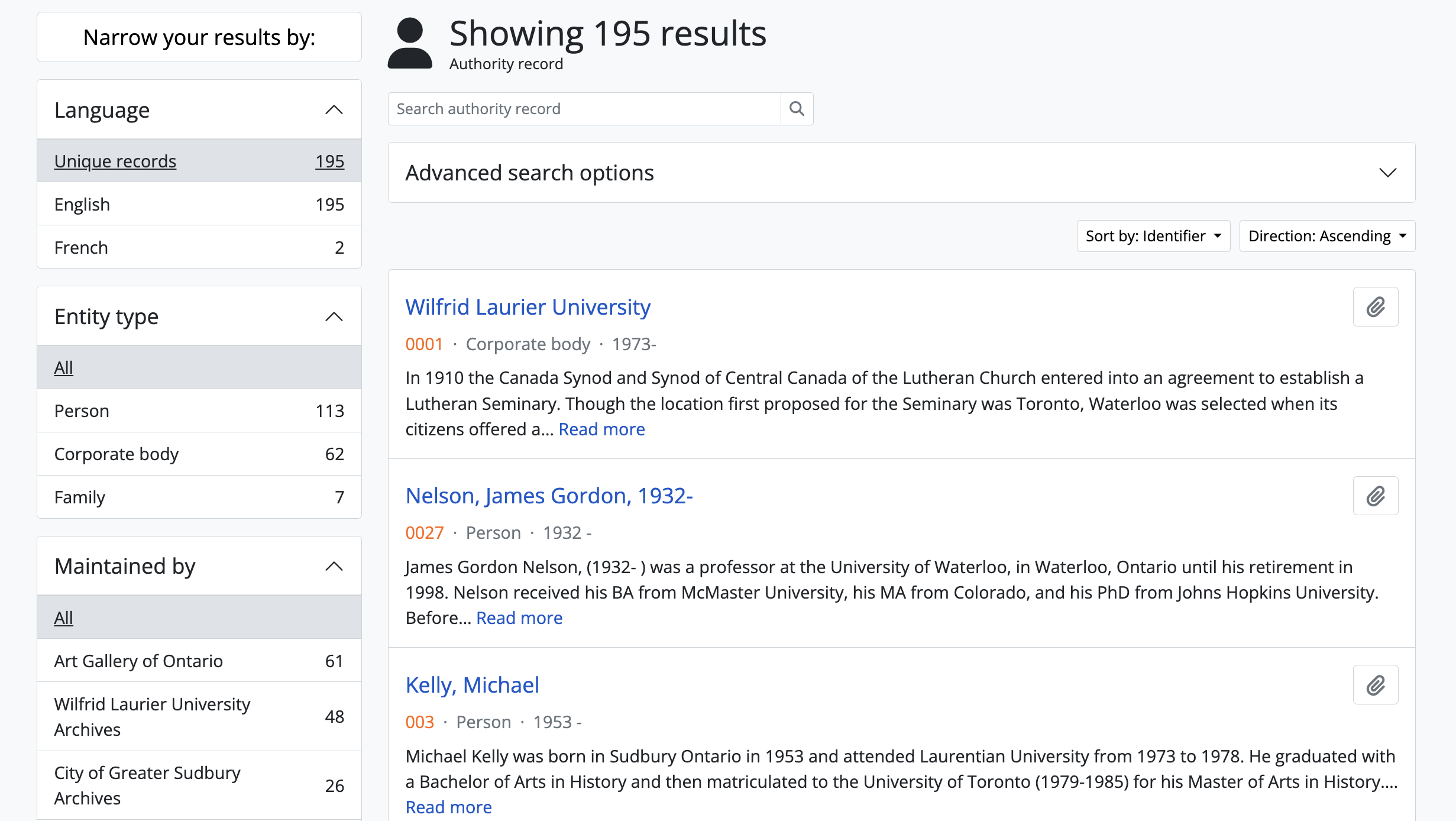Click the Search authority record field
This screenshot has height=821, width=1456.
pyautogui.click(x=584, y=109)
